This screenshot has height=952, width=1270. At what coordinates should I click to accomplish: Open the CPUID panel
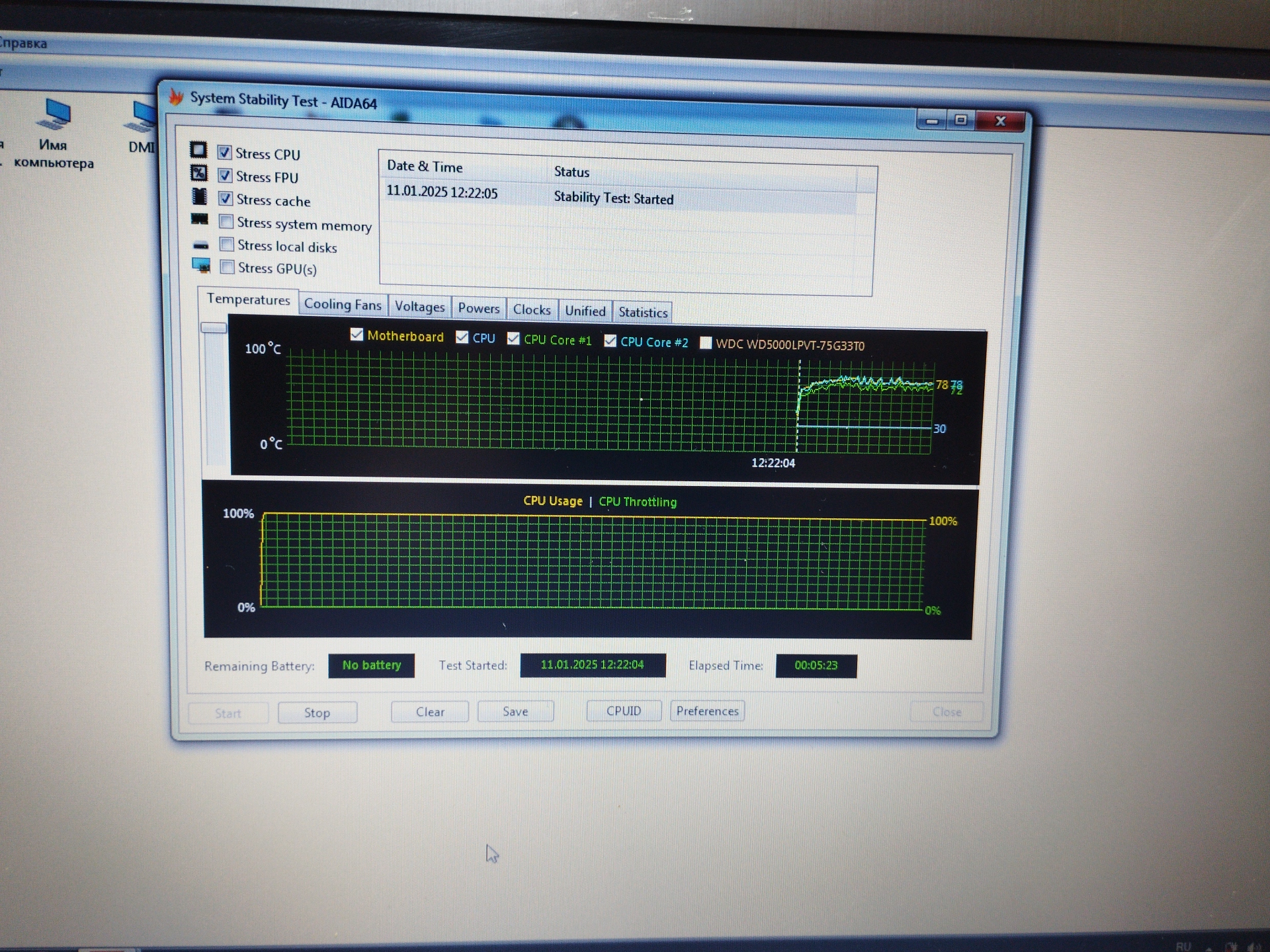click(x=624, y=711)
